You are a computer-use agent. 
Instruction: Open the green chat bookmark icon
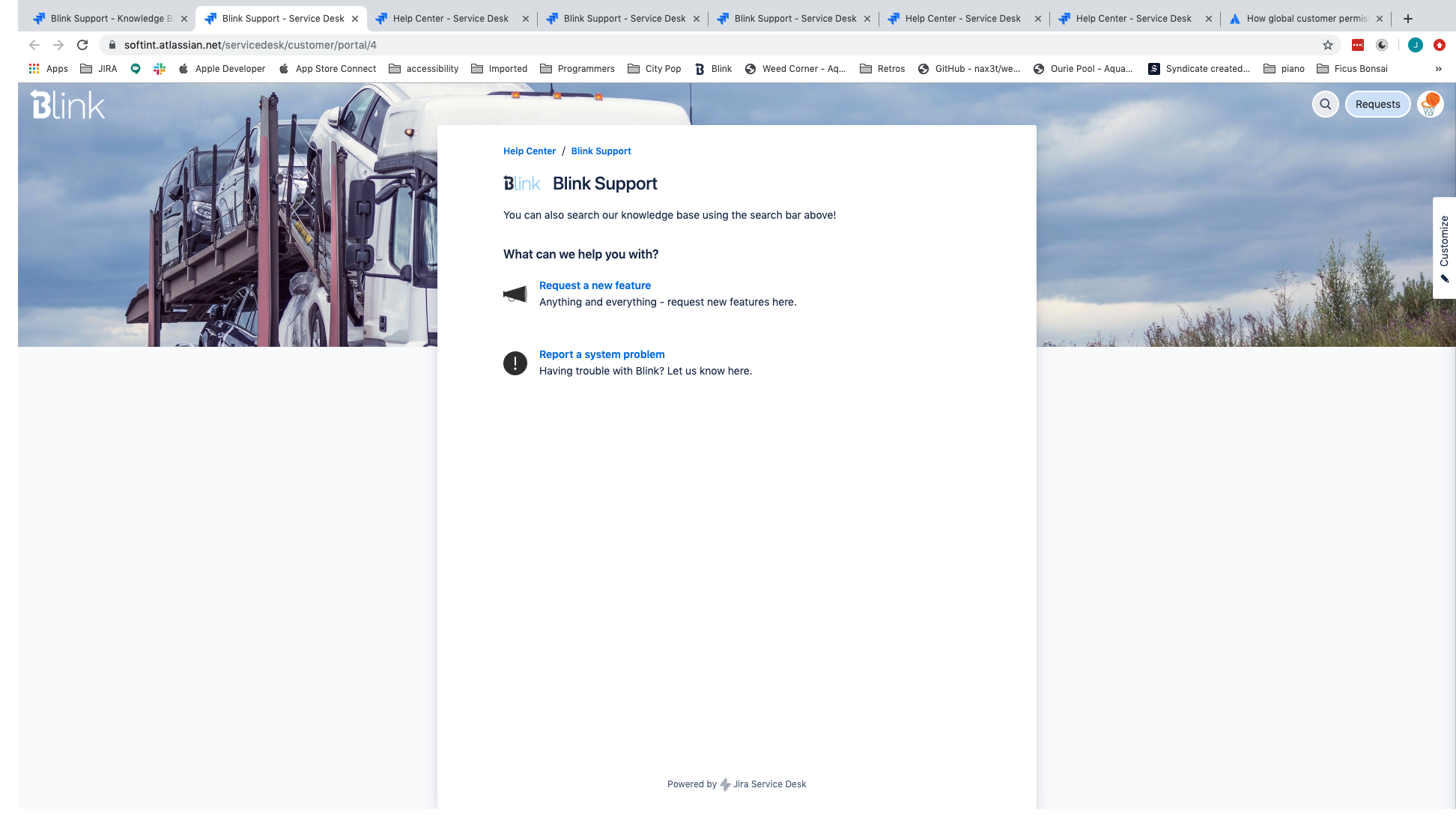coord(136,69)
